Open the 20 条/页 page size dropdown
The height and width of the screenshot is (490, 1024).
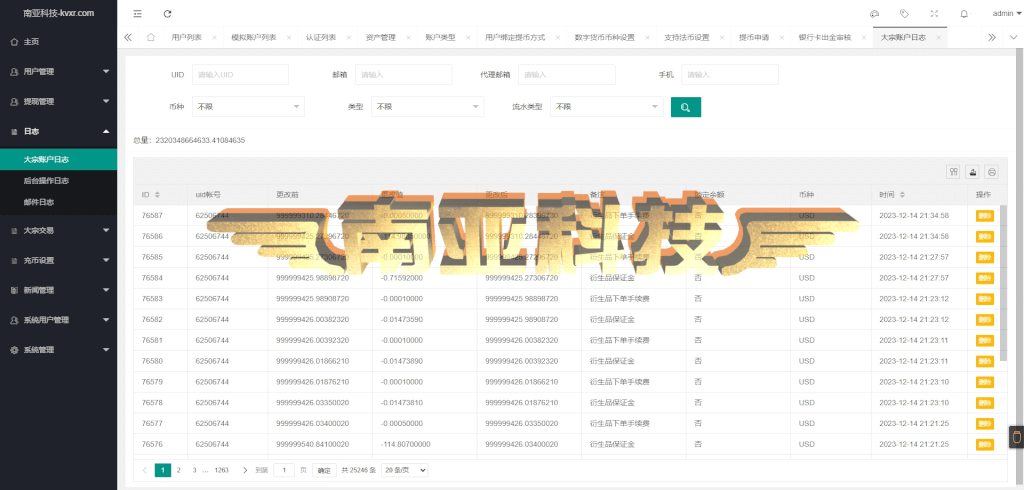pyautogui.click(x=404, y=470)
